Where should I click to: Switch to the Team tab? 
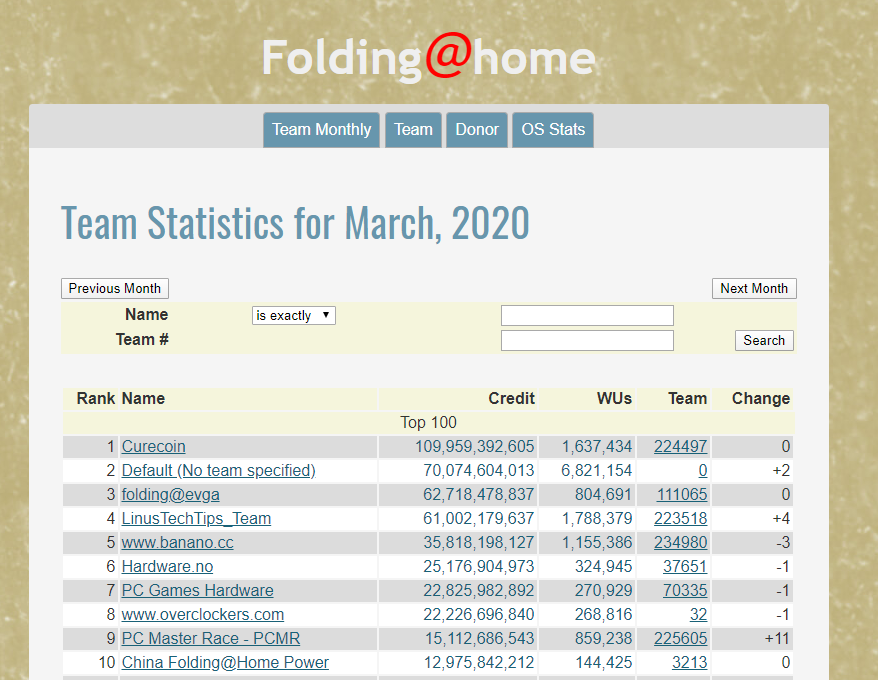pos(413,130)
